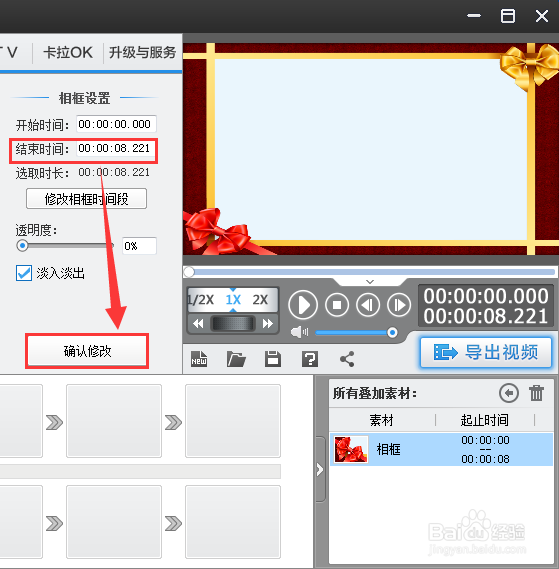Collapse the preview panel chevron
The image size is (559, 569).
click(x=370, y=282)
